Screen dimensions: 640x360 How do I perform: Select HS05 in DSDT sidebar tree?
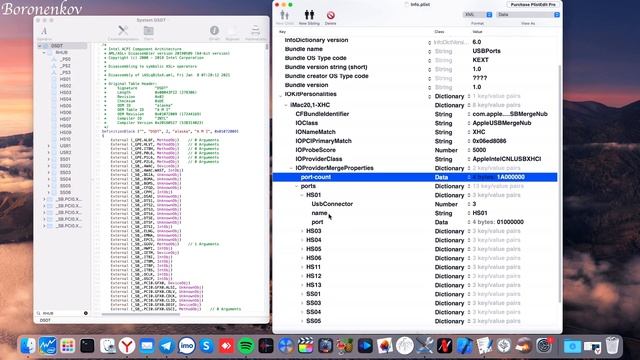point(65,106)
